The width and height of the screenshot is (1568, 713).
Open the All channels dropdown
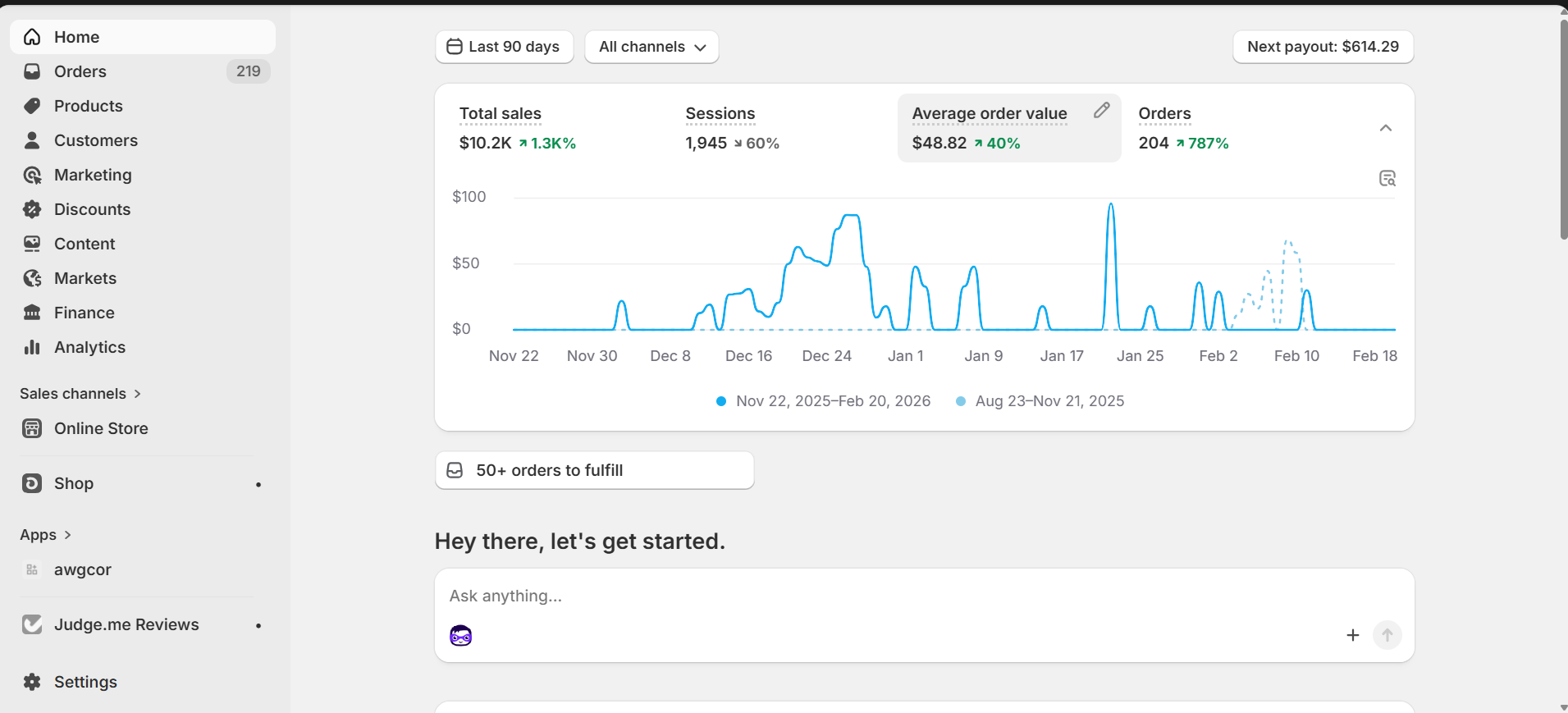(652, 47)
